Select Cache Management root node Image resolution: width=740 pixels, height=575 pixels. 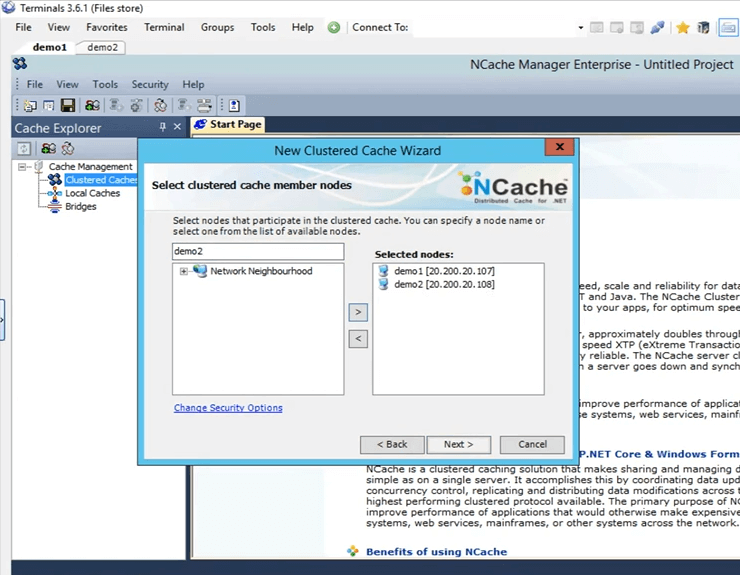tap(91, 167)
